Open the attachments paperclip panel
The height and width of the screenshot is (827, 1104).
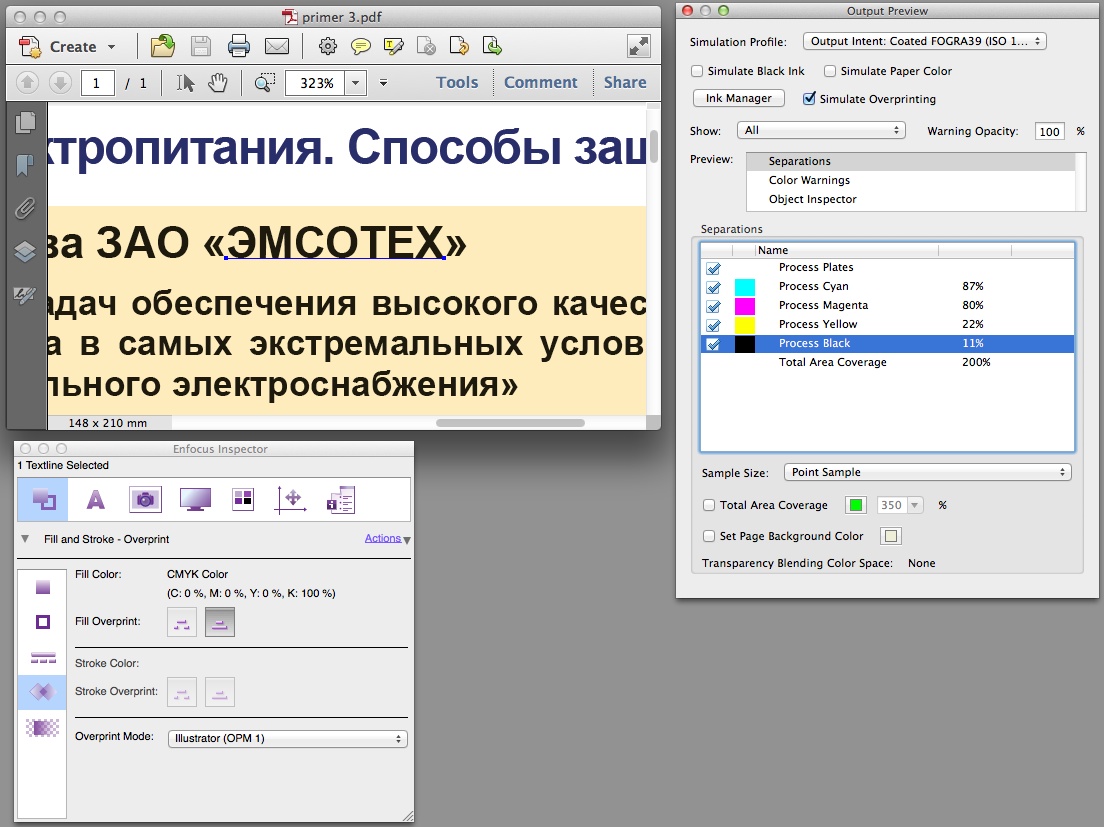[x=25, y=208]
